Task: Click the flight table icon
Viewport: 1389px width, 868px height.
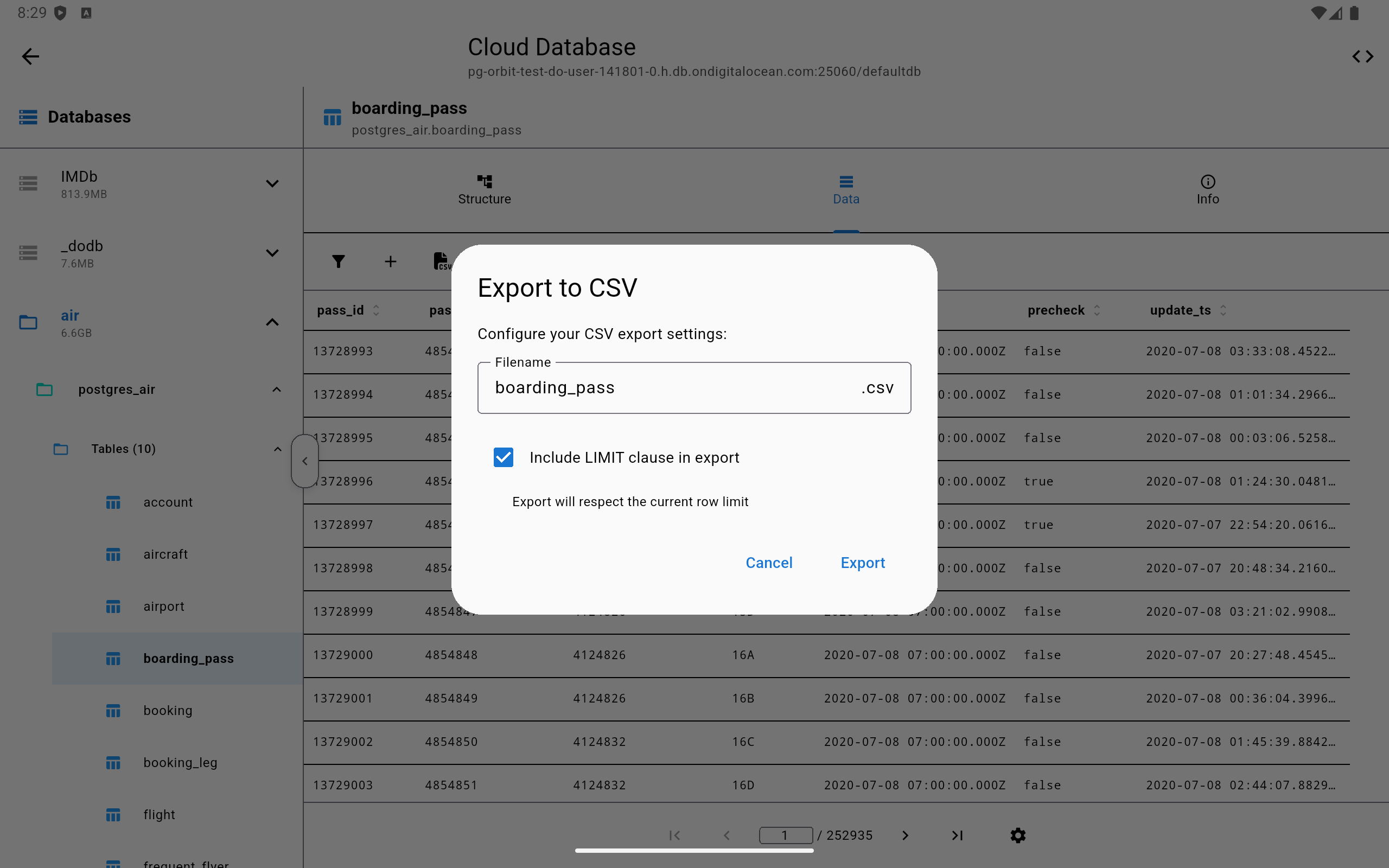Action: (x=113, y=815)
